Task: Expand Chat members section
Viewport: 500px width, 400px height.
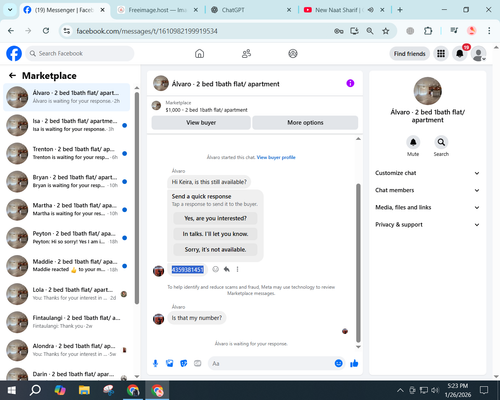Action: point(427,190)
